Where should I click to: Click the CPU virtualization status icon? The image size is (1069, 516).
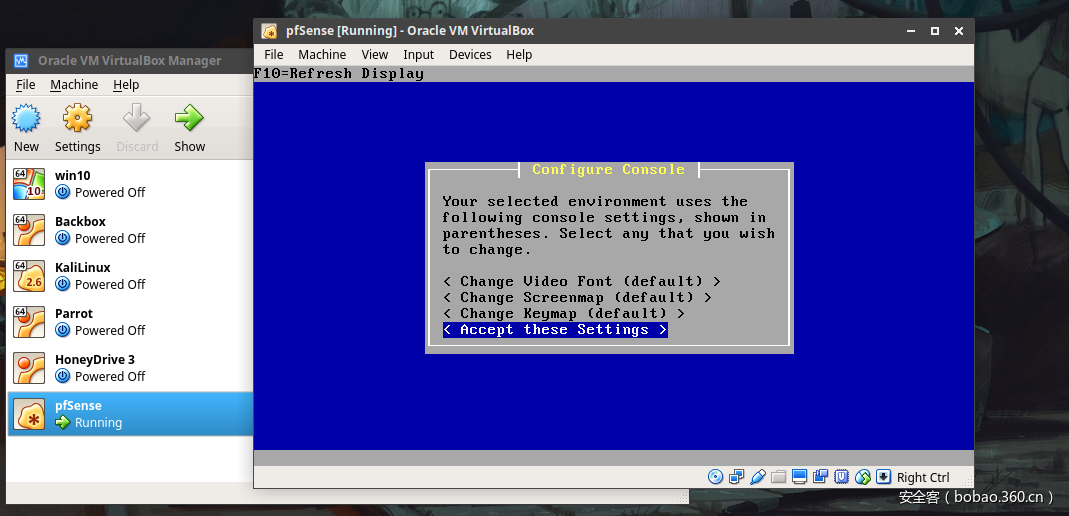842,477
